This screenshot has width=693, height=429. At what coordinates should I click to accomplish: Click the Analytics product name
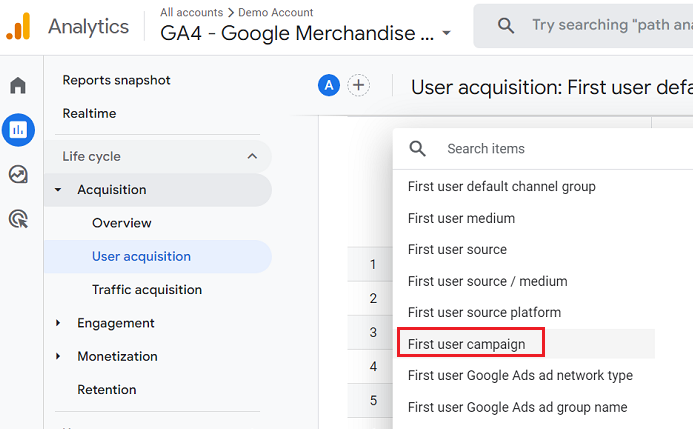[88, 27]
